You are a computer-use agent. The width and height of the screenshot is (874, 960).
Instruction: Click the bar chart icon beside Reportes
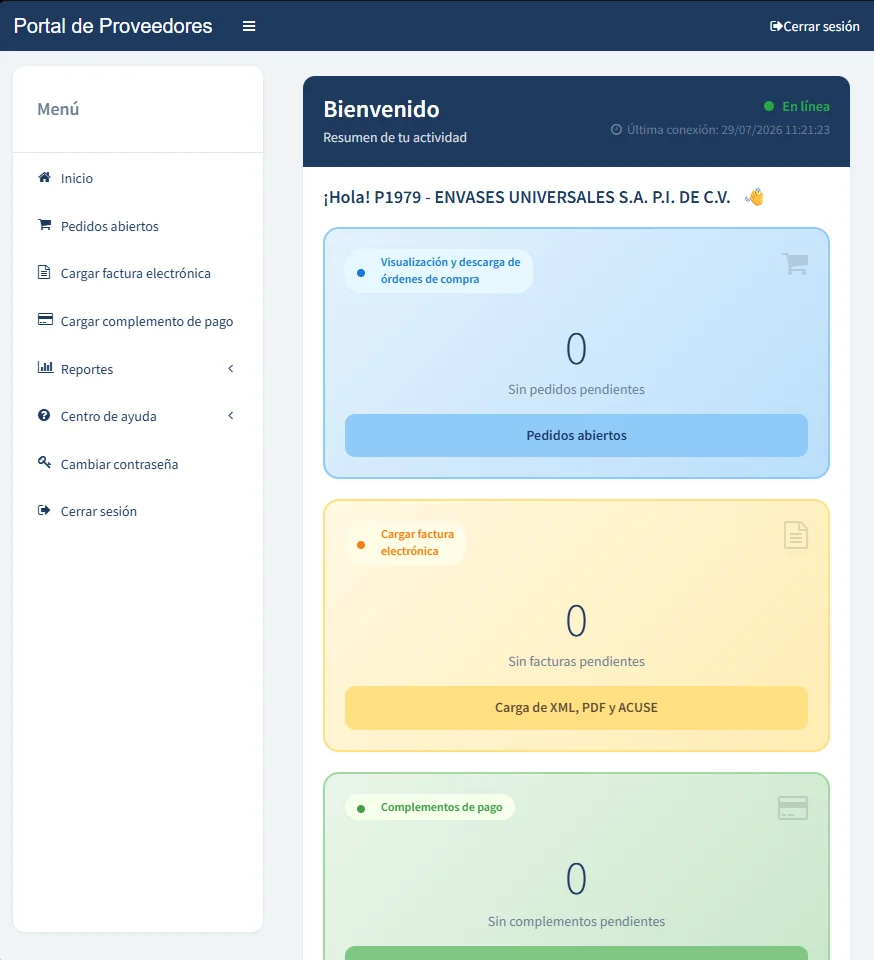click(x=45, y=367)
